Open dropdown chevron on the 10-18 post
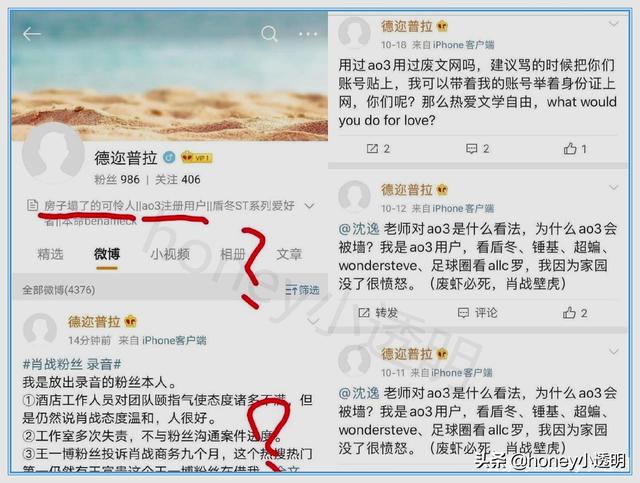The height and width of the screenshot is (483, 640). pos(613,24)
